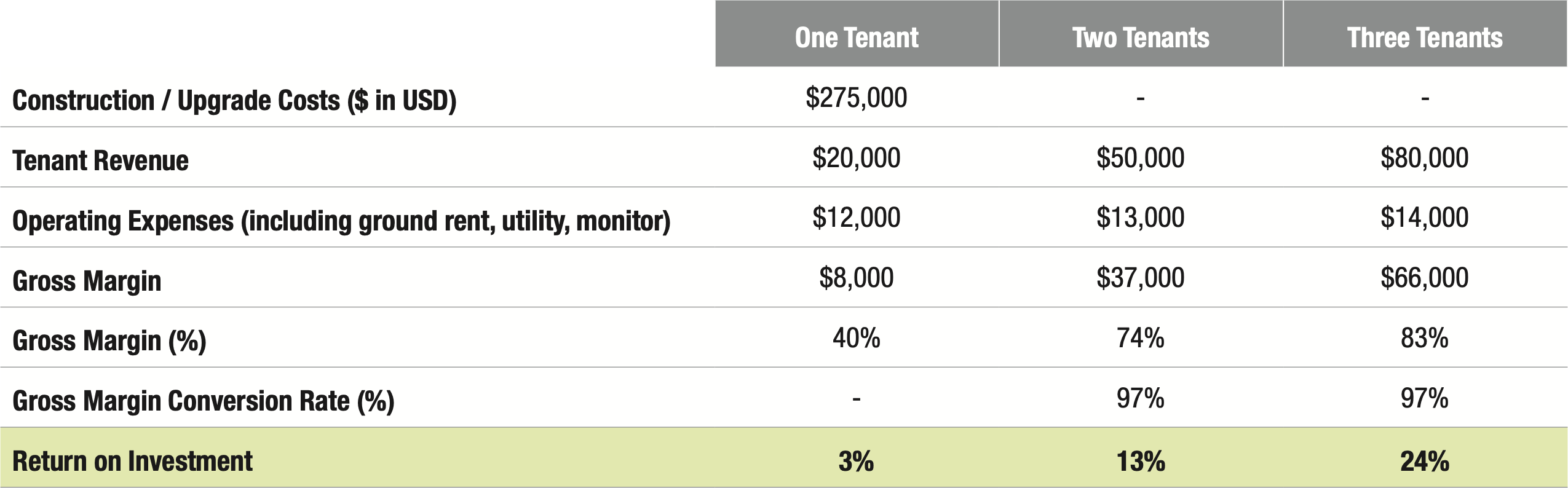1568x488 pixels.
Task: Click the 13% return on investment value
Action: click(x=1141, y=461)
